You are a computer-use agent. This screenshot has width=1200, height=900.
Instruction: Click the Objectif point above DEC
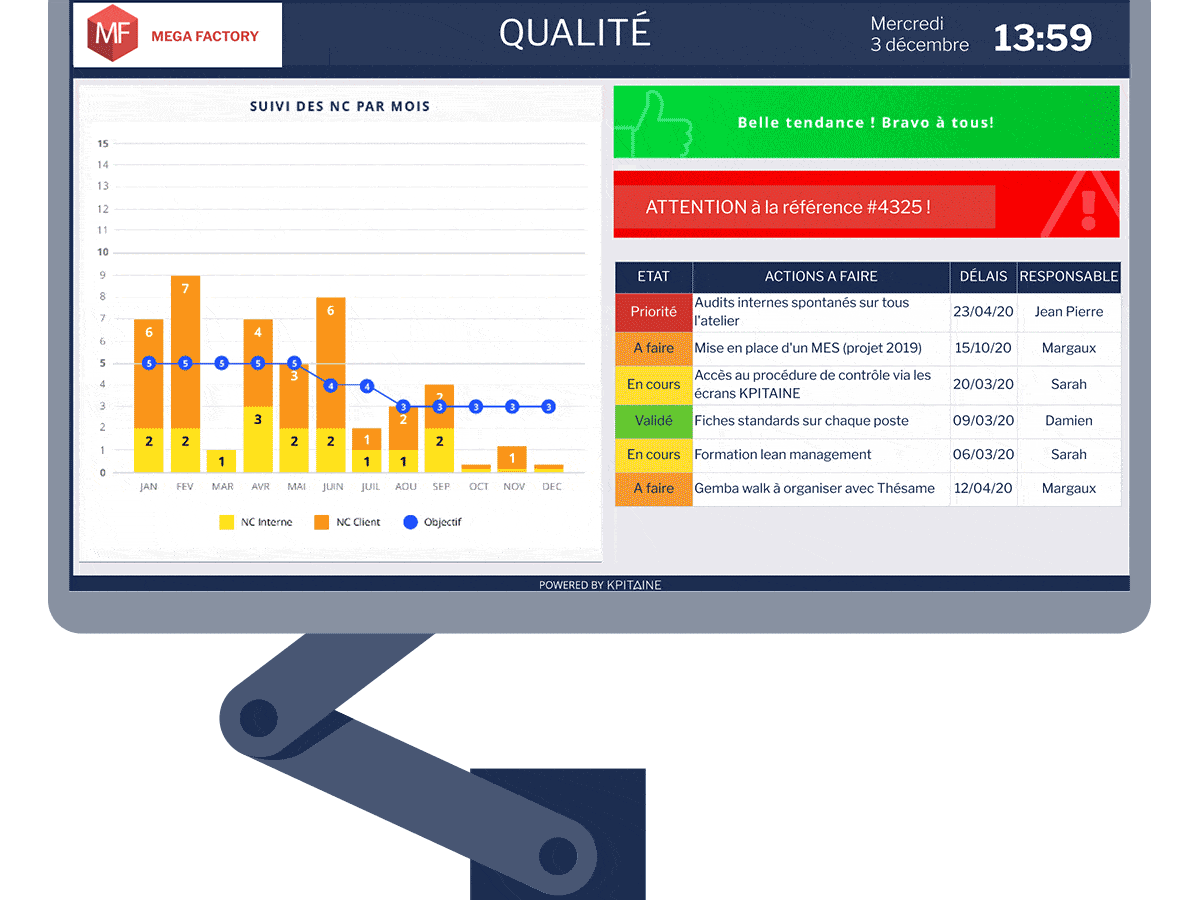click(x=548, y=407)
